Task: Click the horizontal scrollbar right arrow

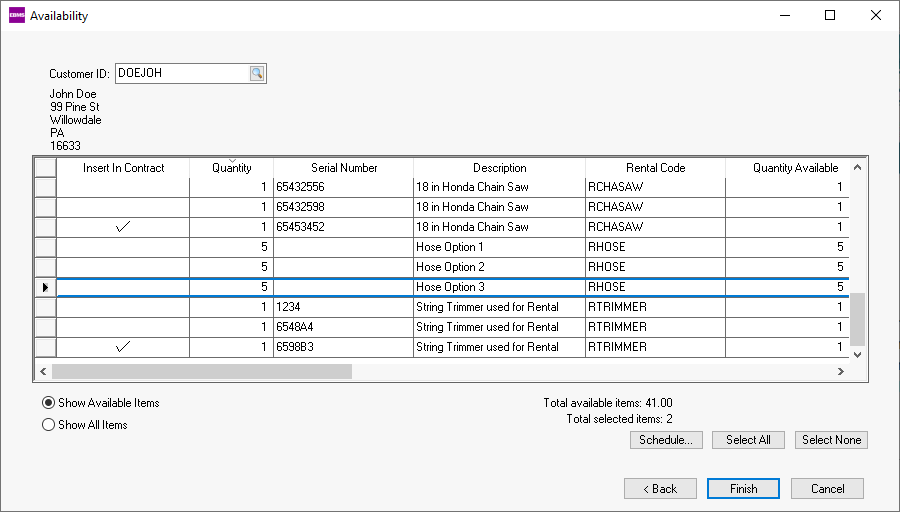Action: (841, 371)
